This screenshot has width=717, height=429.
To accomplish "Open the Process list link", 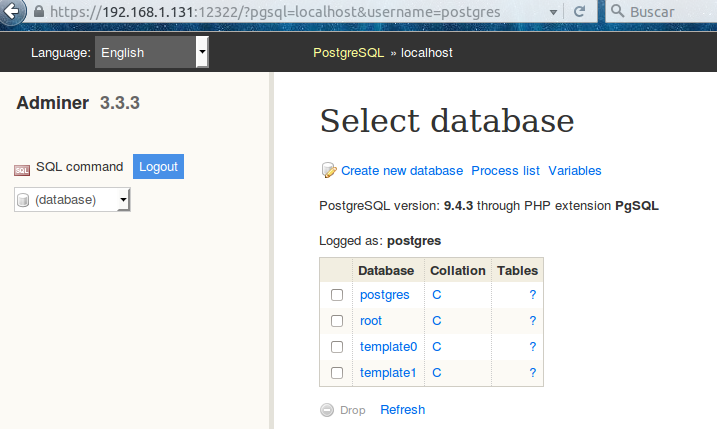I will pos(505,171).
